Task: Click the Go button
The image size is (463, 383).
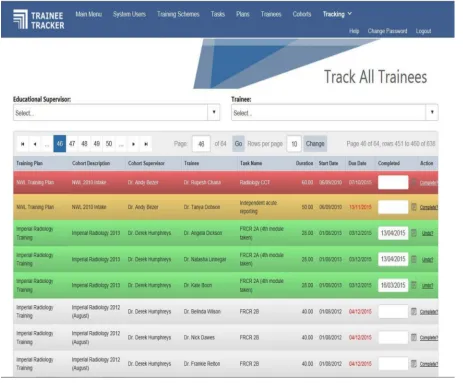Action: 238,144
